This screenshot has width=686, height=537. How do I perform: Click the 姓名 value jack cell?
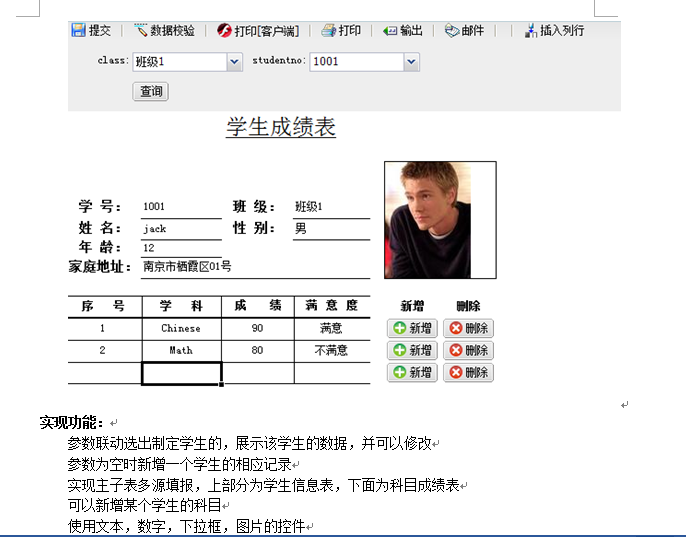[x=182, y=229]
